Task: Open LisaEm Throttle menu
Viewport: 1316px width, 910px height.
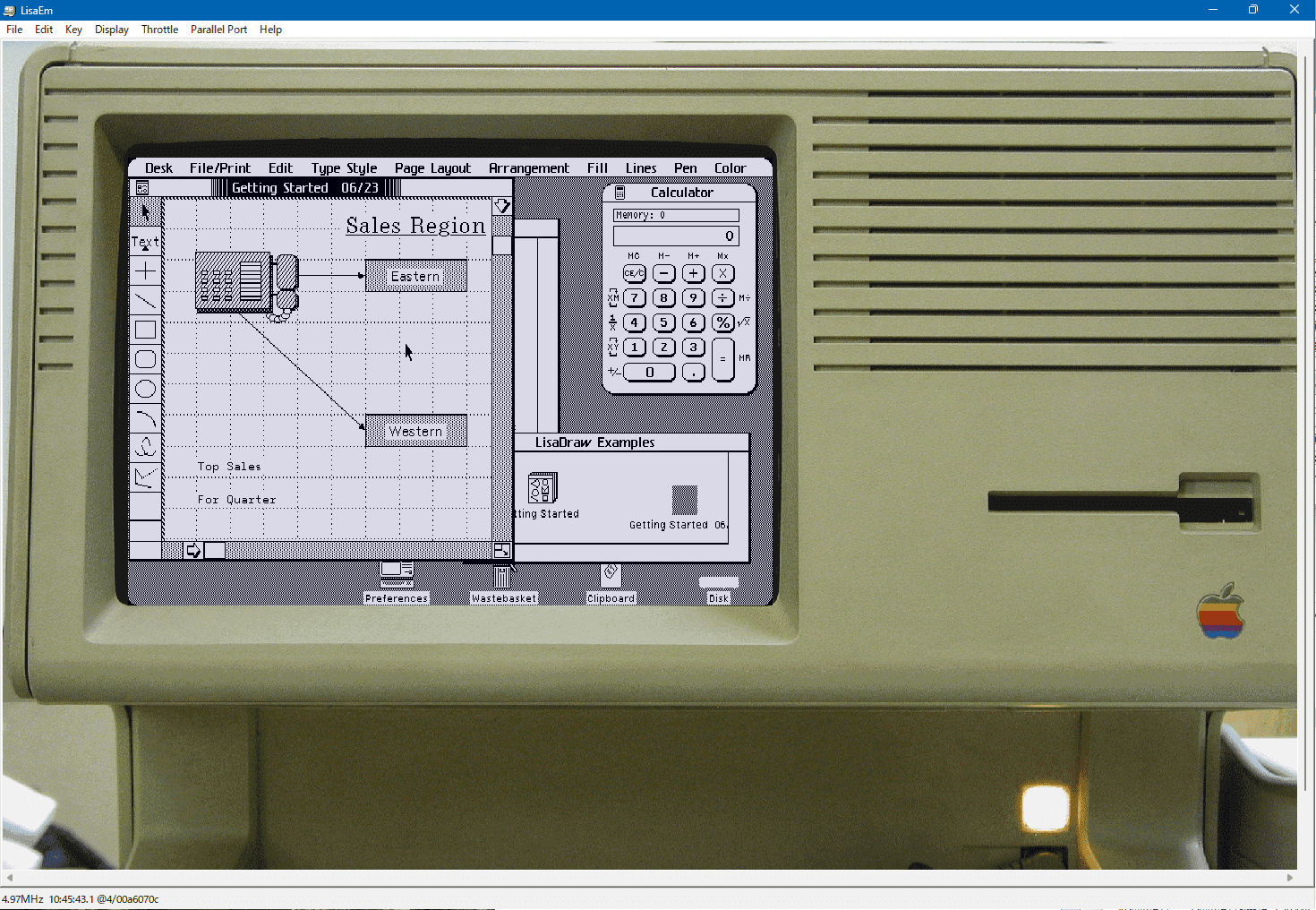Action: click(159, 30)
